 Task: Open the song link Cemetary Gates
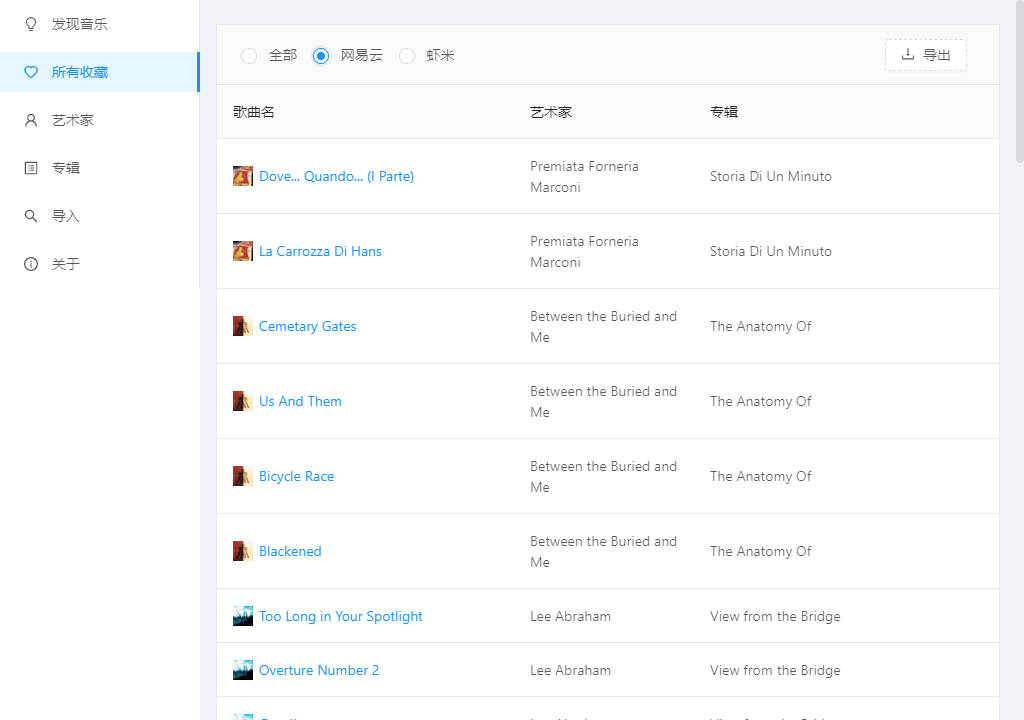tap(307, 326)
